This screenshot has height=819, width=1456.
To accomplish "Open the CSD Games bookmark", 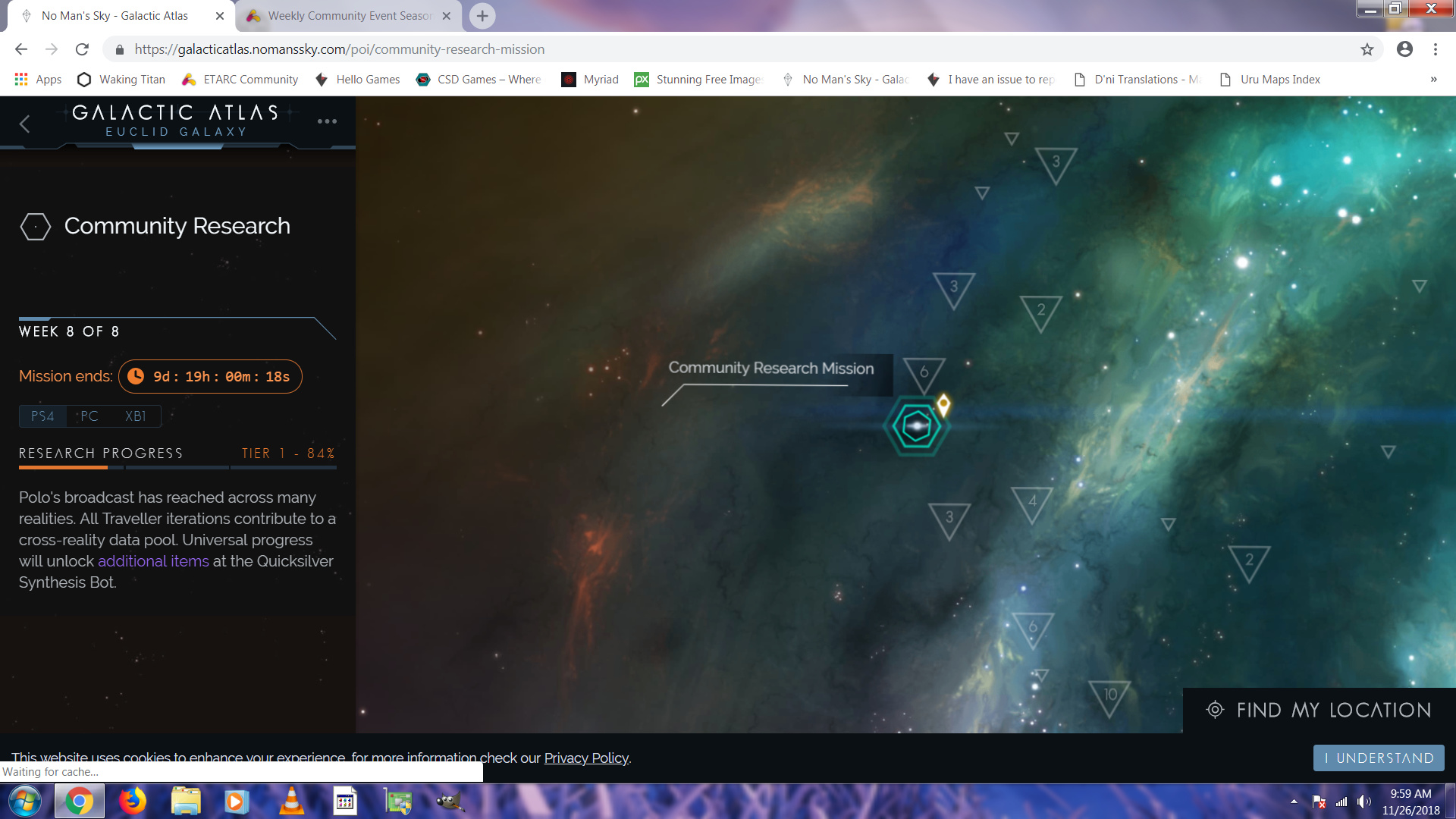I will coord(479,80).
